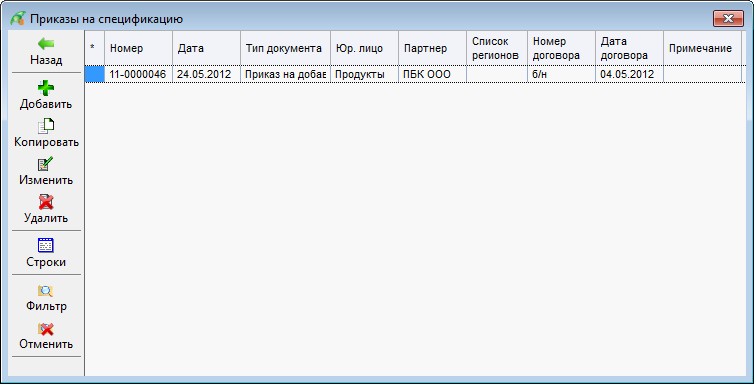Select the blue row marker cell
The image size is (754, 384).
95,74
